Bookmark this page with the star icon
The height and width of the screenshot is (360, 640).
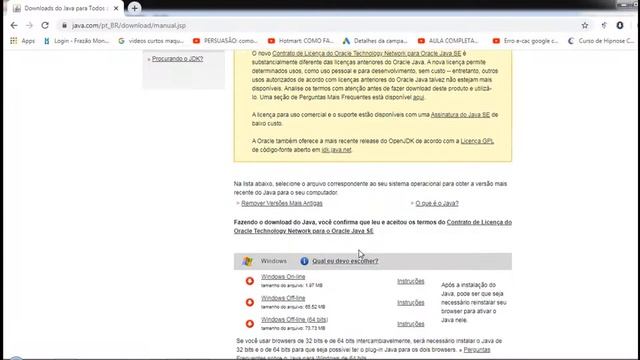(585, 25)
